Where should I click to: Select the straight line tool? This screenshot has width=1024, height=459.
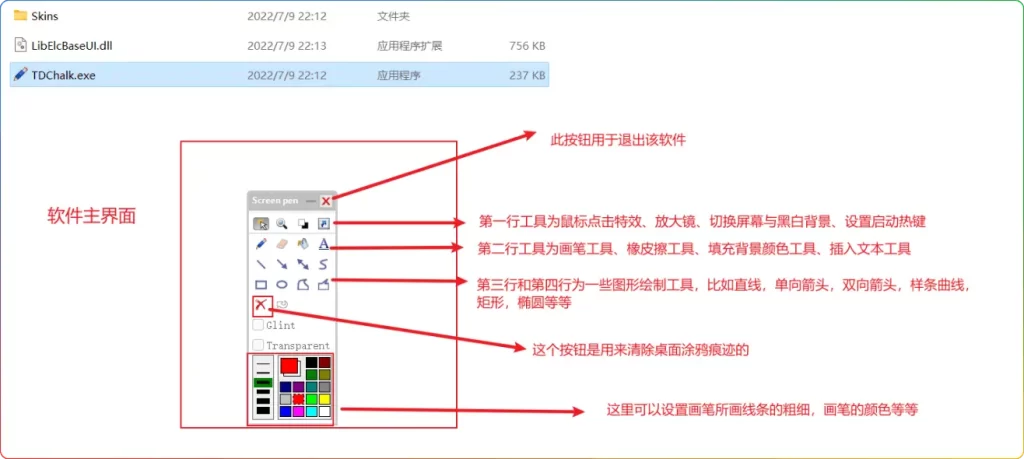tap(261, 265)
